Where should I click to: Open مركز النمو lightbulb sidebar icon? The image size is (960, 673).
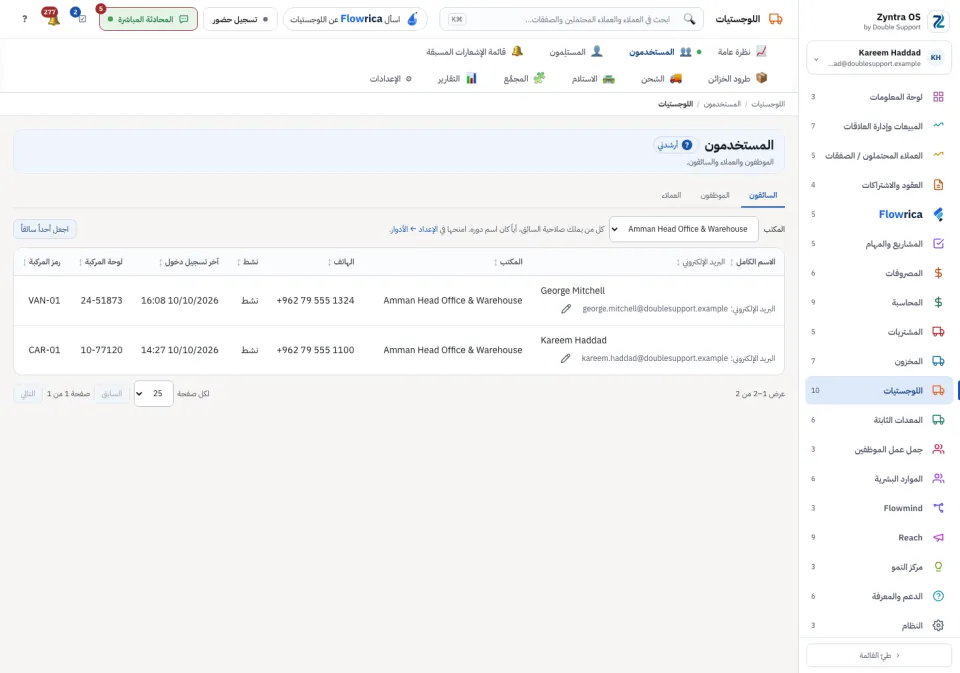938,567
